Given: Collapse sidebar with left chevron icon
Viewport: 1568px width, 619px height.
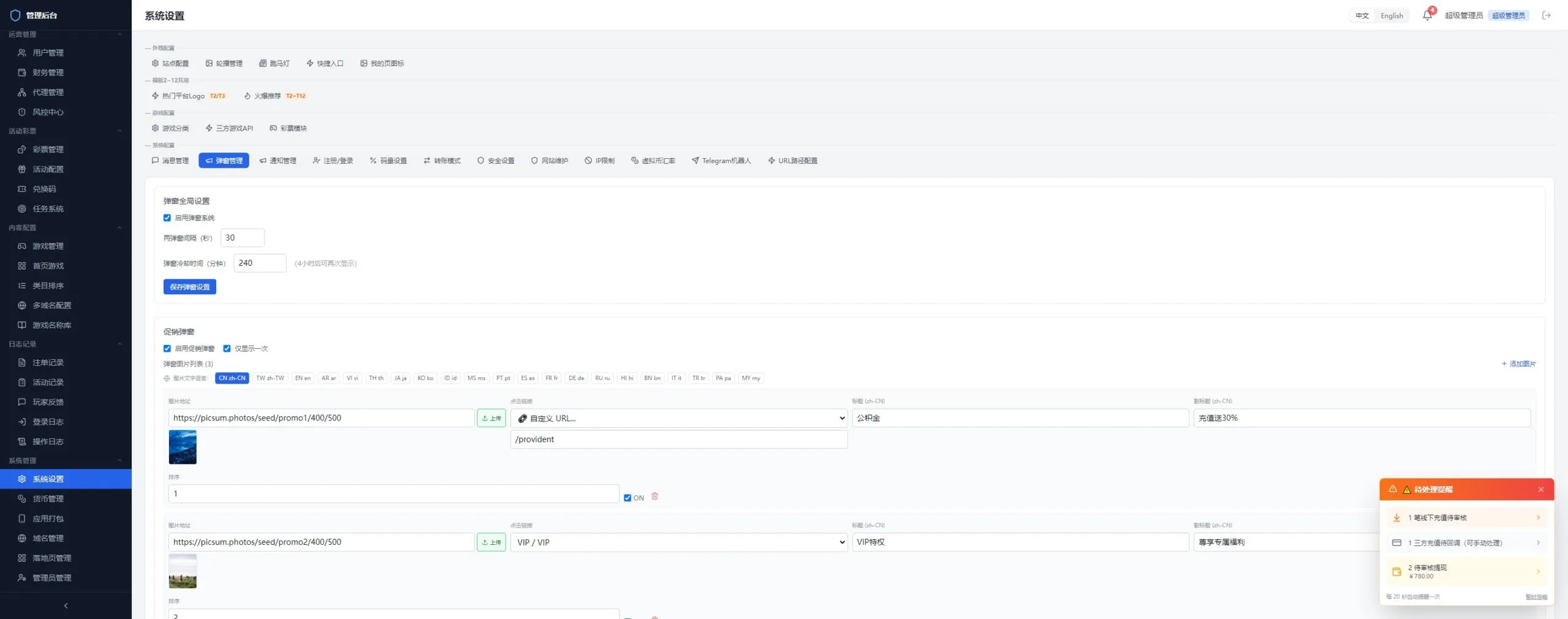Looking at the screenshot, I should click(x=66, y=606).
